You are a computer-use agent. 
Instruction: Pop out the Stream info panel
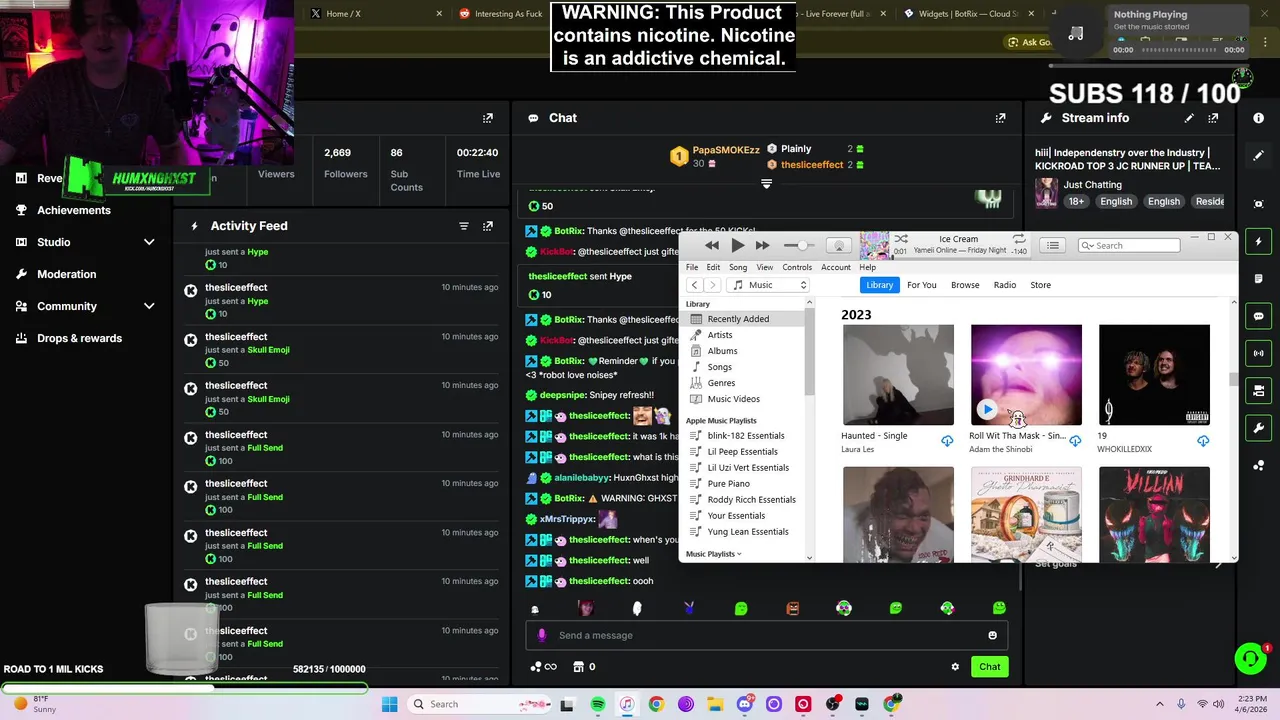(x=1213, y=118)
